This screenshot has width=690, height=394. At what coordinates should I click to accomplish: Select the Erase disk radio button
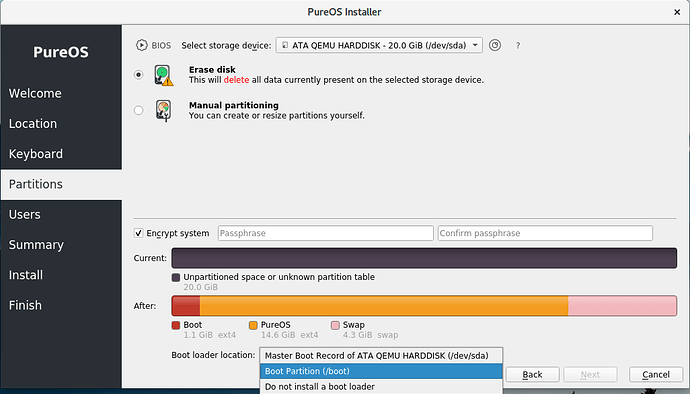(139, 74)
